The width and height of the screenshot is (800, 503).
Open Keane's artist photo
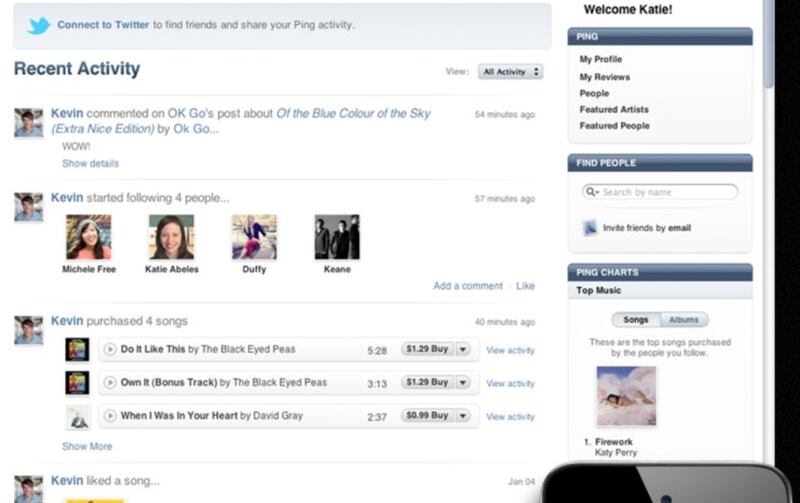pyautogui.click(x=337, y=237)
